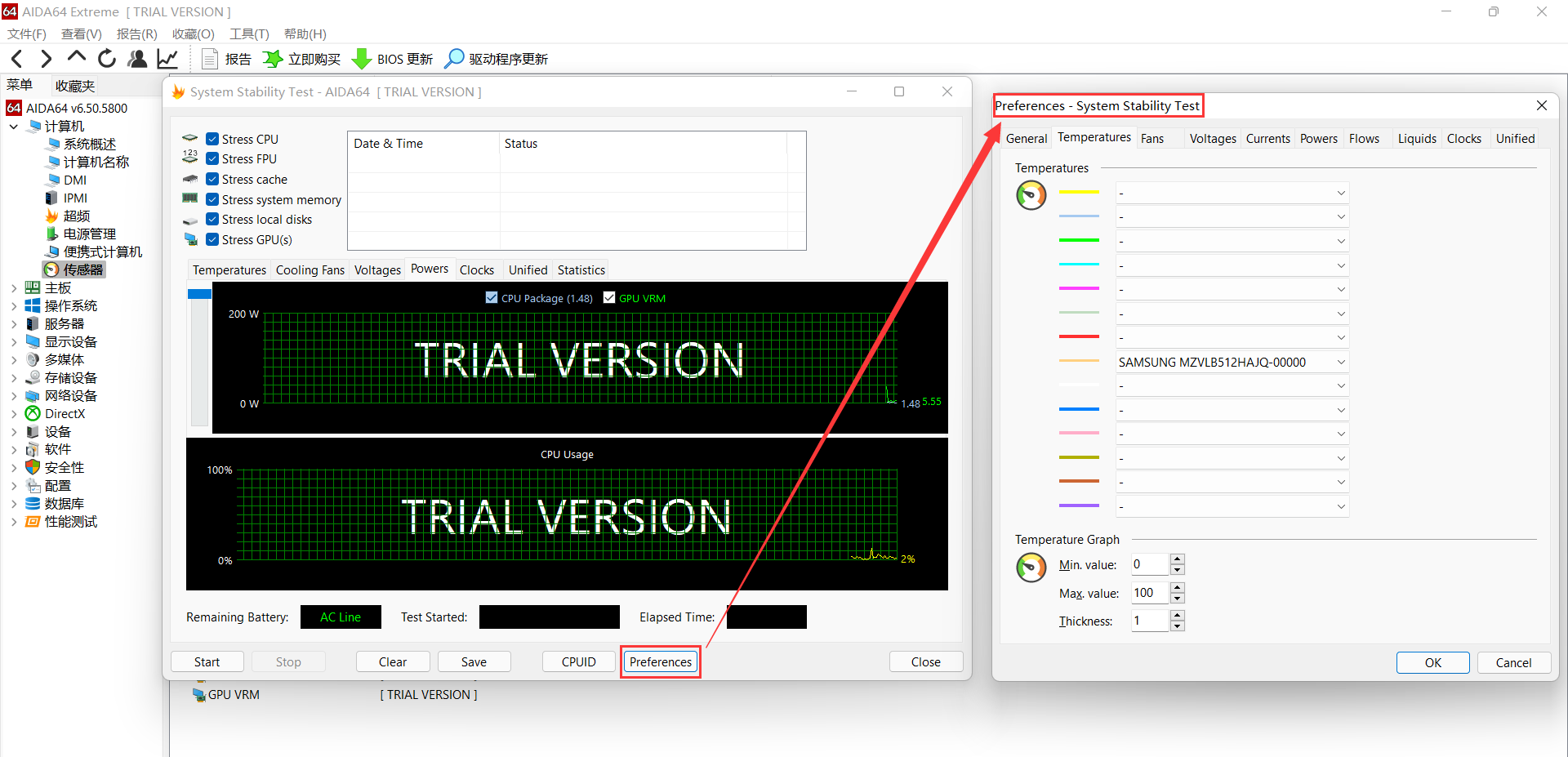Uncheck the Stress CPU checkbox
Image resolution: width=1568 pixels, height=757 pixels.
tap(212, 140)
